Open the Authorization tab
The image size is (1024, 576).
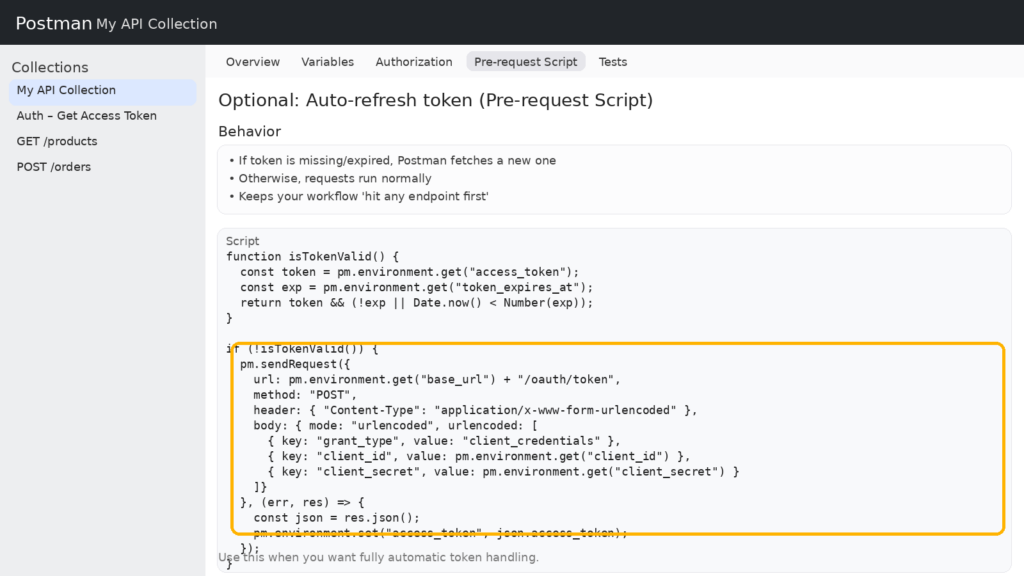click(413, 62)
